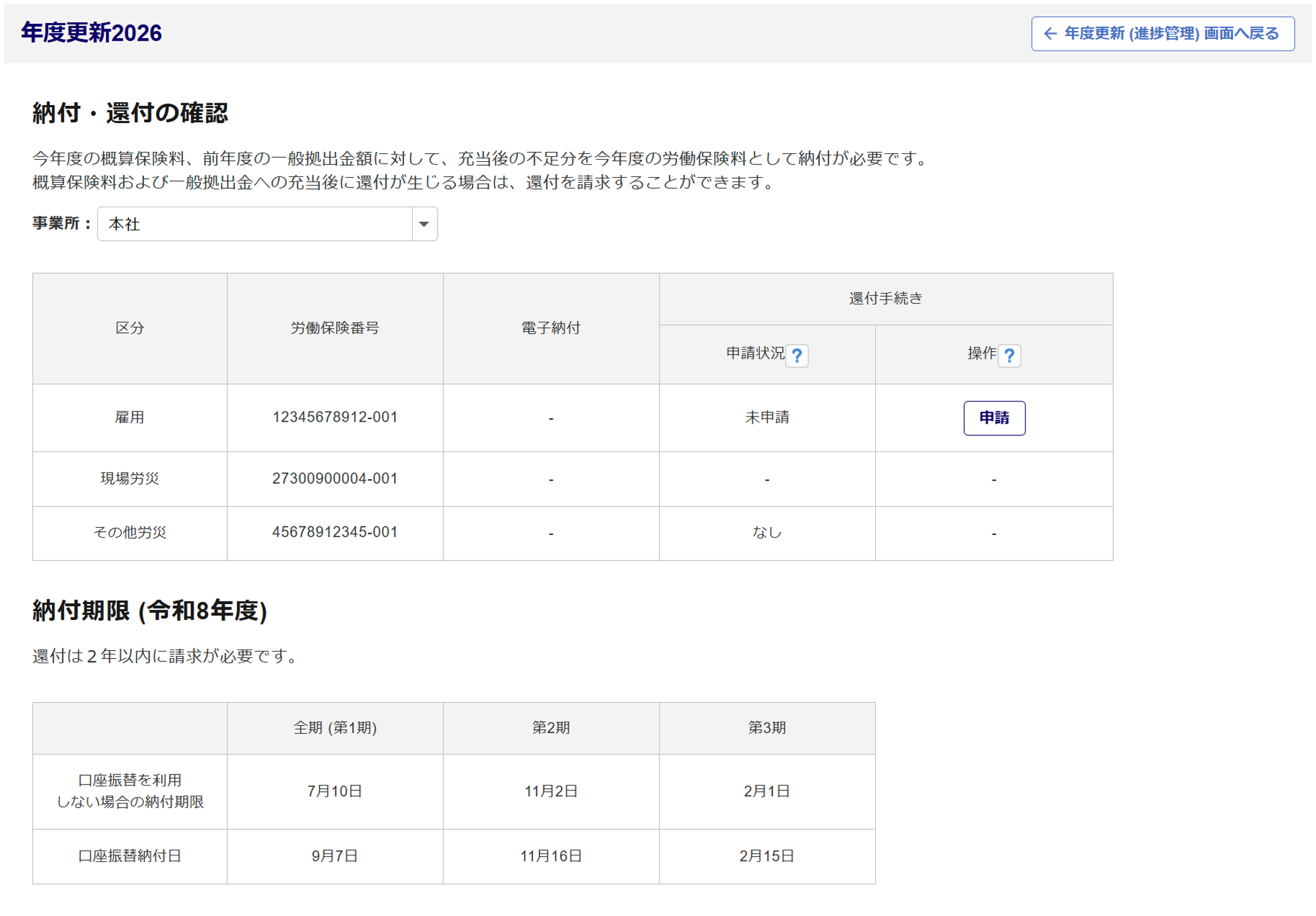This screenshot has width=1316, height=916.
Task: Click the 操作 header label
Action: point(982,354)
